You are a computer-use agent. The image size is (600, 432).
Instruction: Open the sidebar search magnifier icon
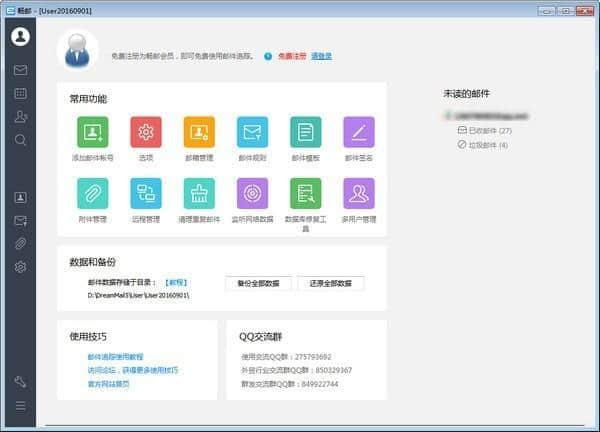pos(21,140)
